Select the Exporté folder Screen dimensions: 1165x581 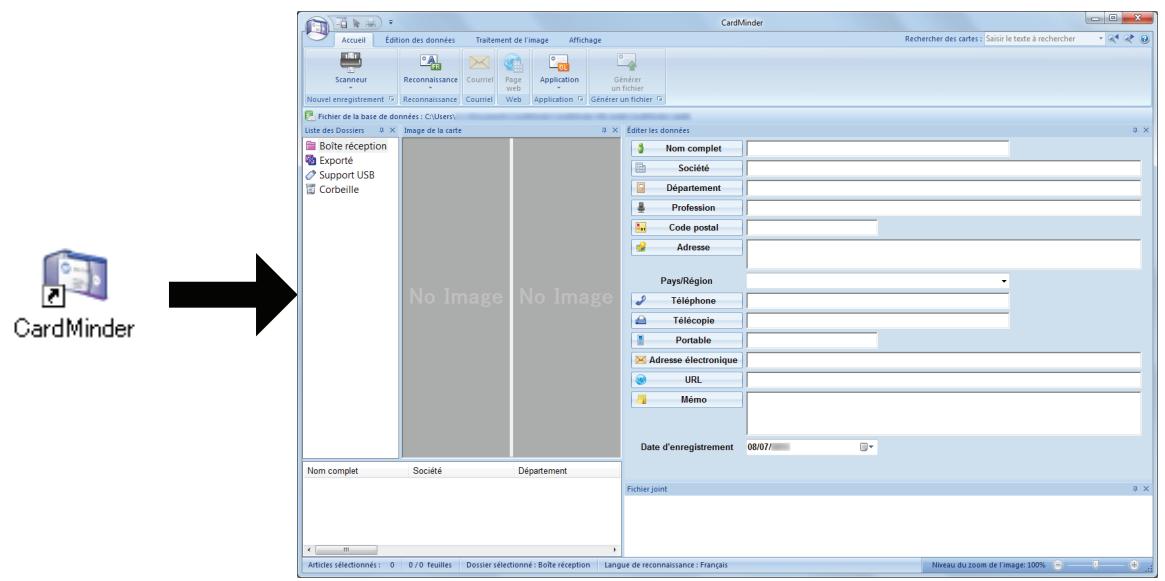329,160
